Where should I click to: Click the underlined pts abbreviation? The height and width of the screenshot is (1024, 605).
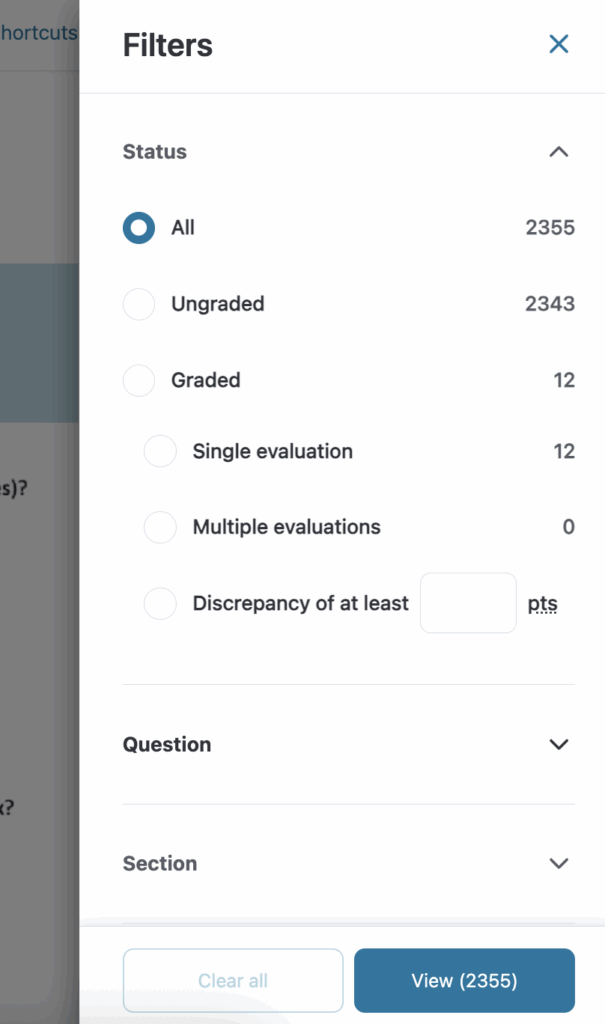pos(542,604)
